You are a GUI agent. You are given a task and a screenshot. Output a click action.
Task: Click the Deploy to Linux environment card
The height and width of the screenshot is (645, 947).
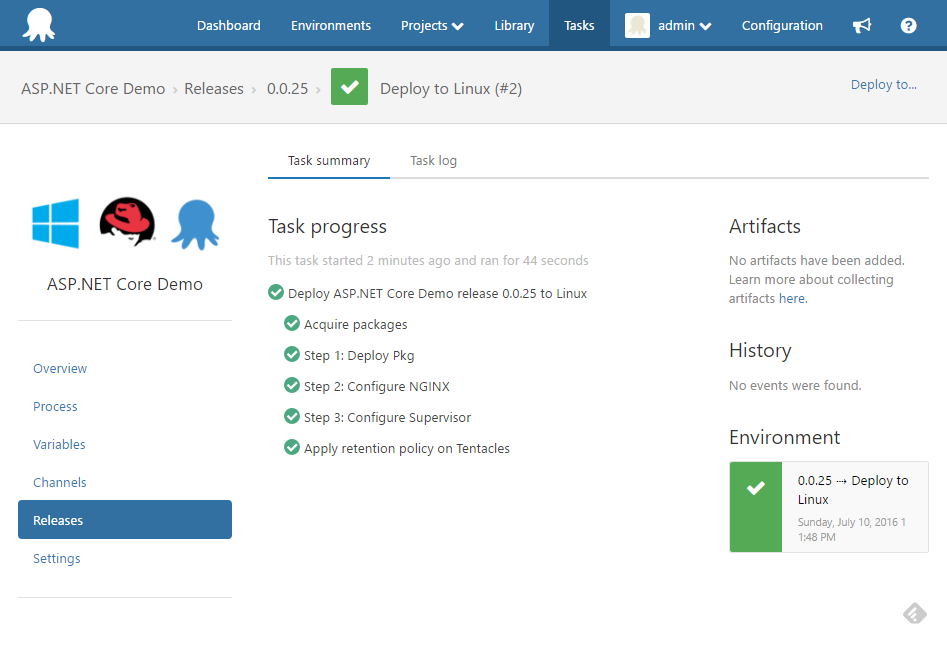tap(829, 507)
